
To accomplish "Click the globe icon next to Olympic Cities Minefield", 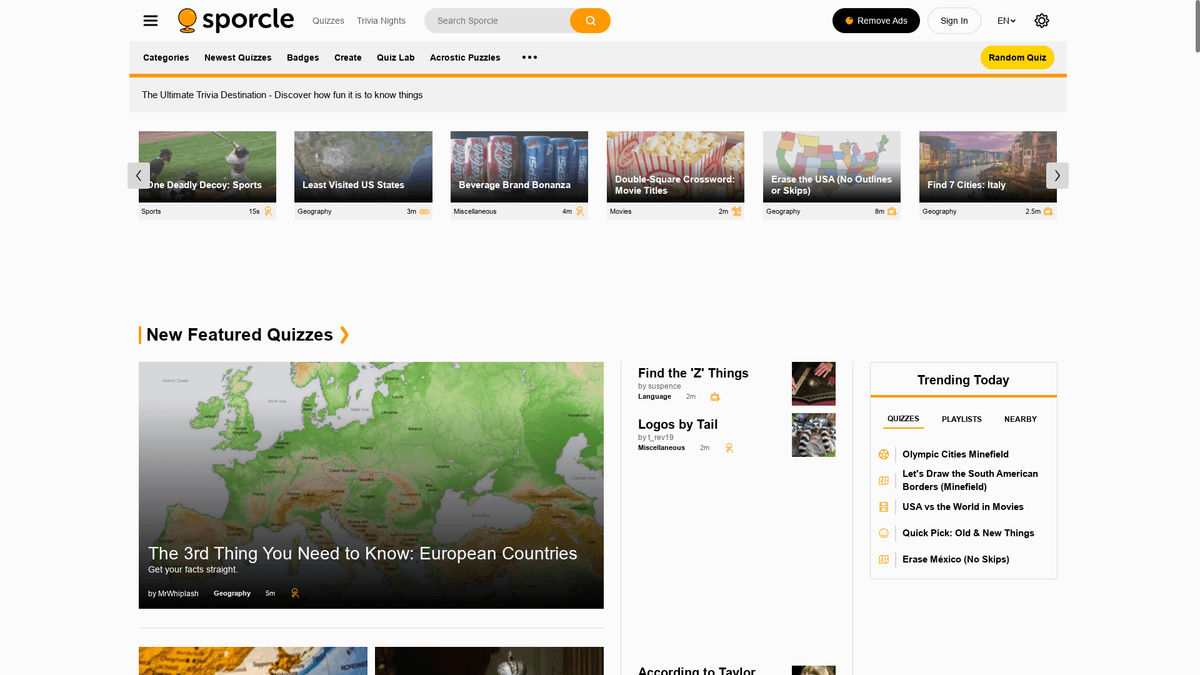I will click(x=883, y=454).
